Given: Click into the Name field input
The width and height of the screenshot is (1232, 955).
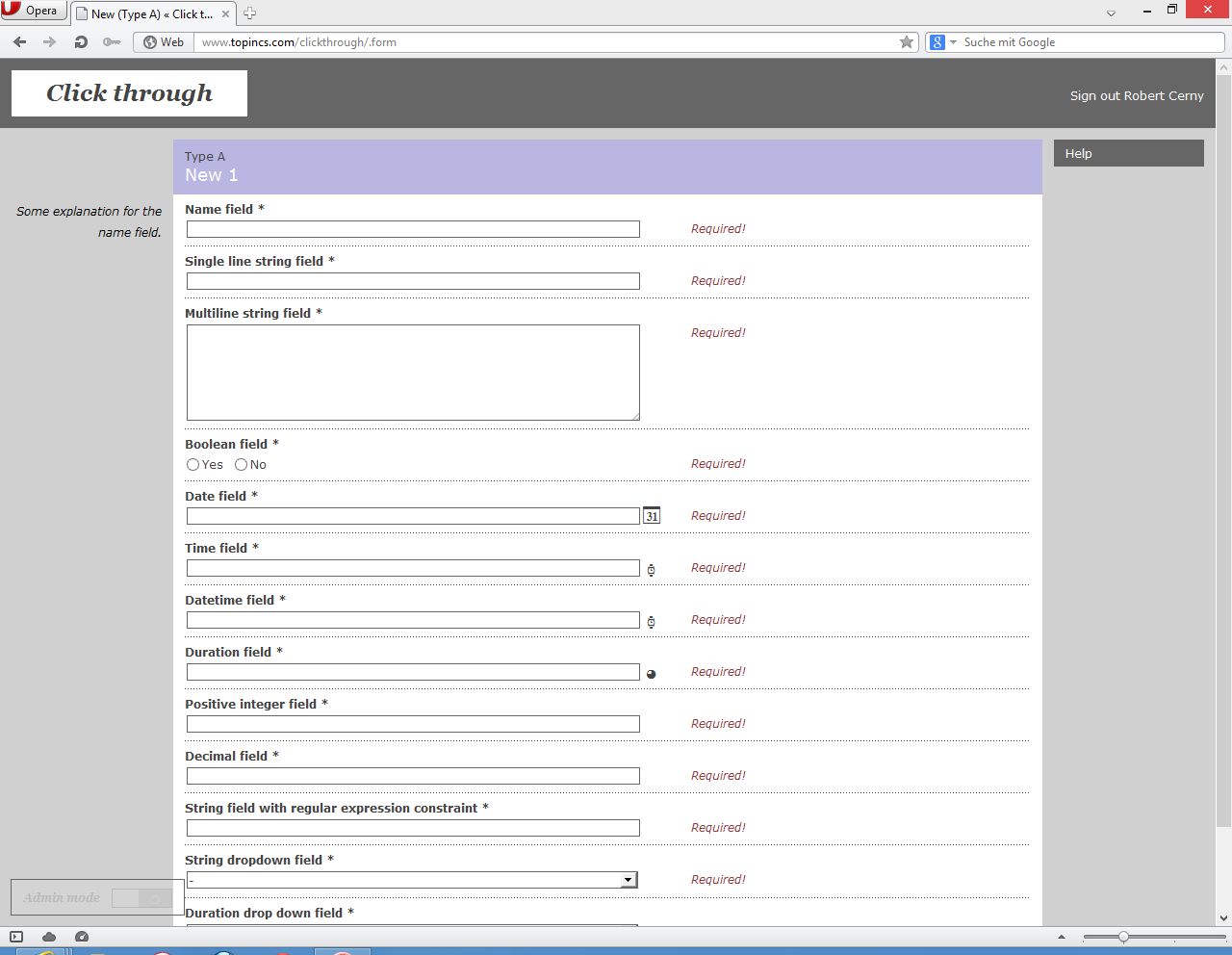Looking at the screenshot, I should pyautogui.click(x=413, y=229).
